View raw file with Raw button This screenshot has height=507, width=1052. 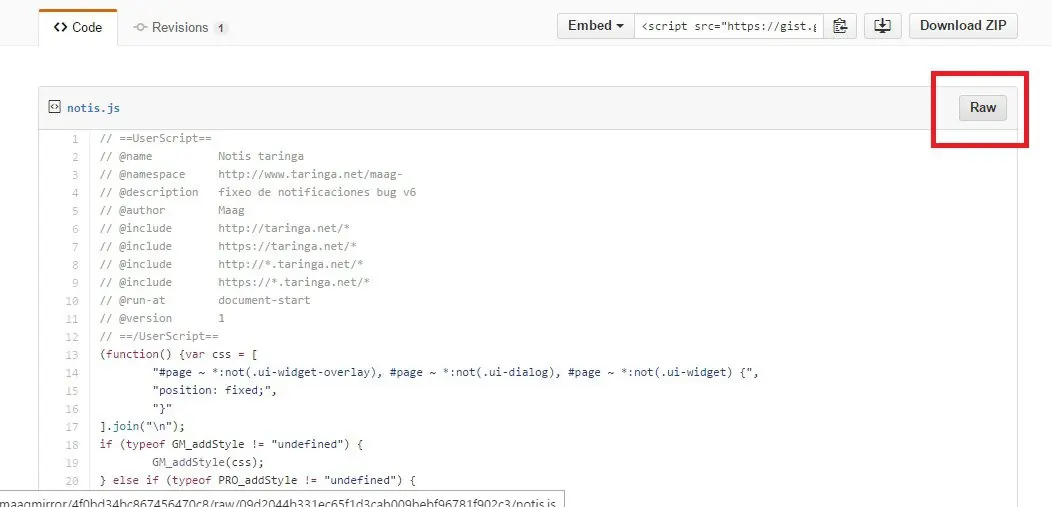click(982, 107)
